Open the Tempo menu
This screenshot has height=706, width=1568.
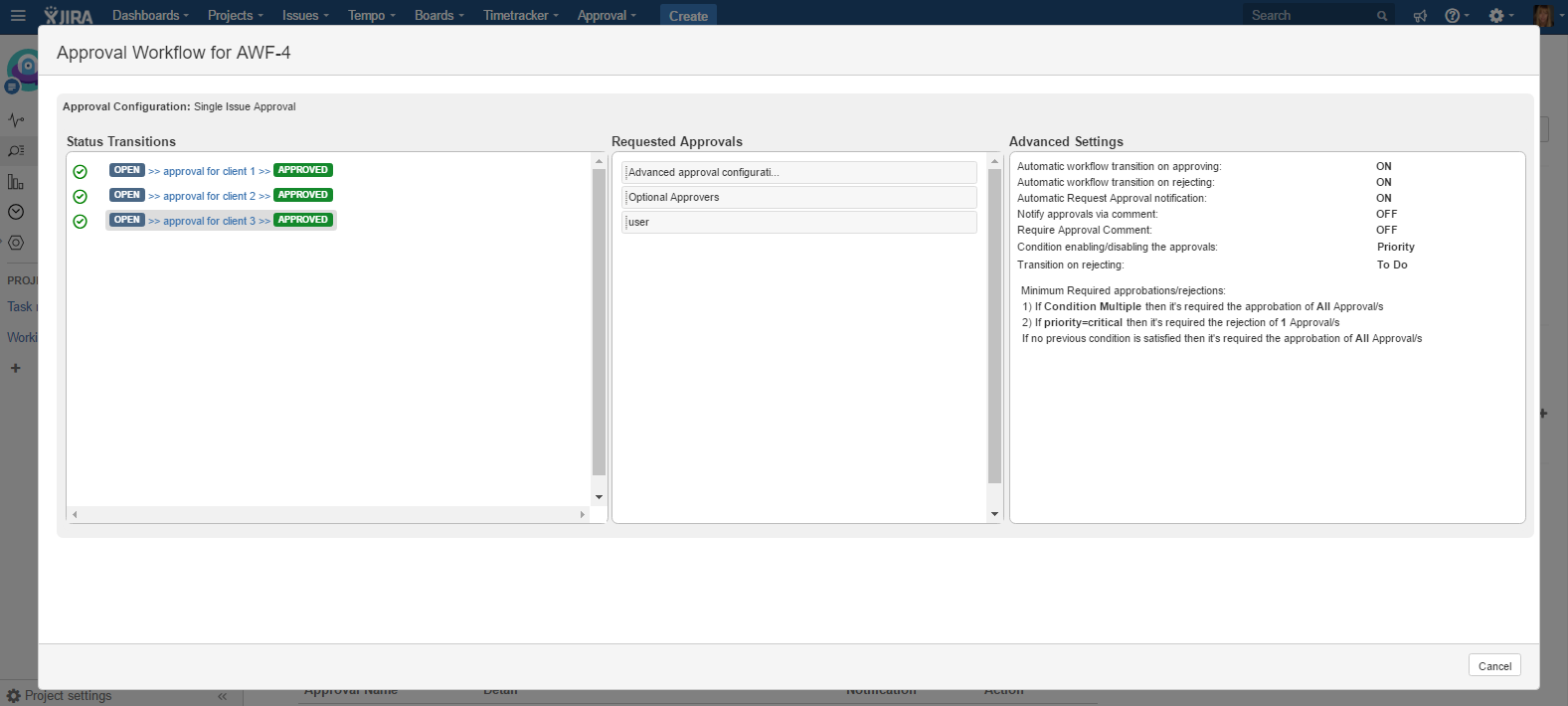(x=371, y=15)
